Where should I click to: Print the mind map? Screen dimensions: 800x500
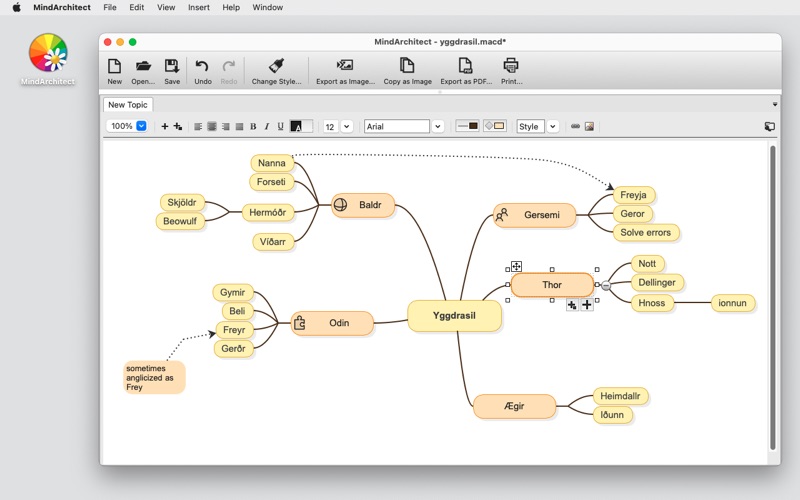511,71
